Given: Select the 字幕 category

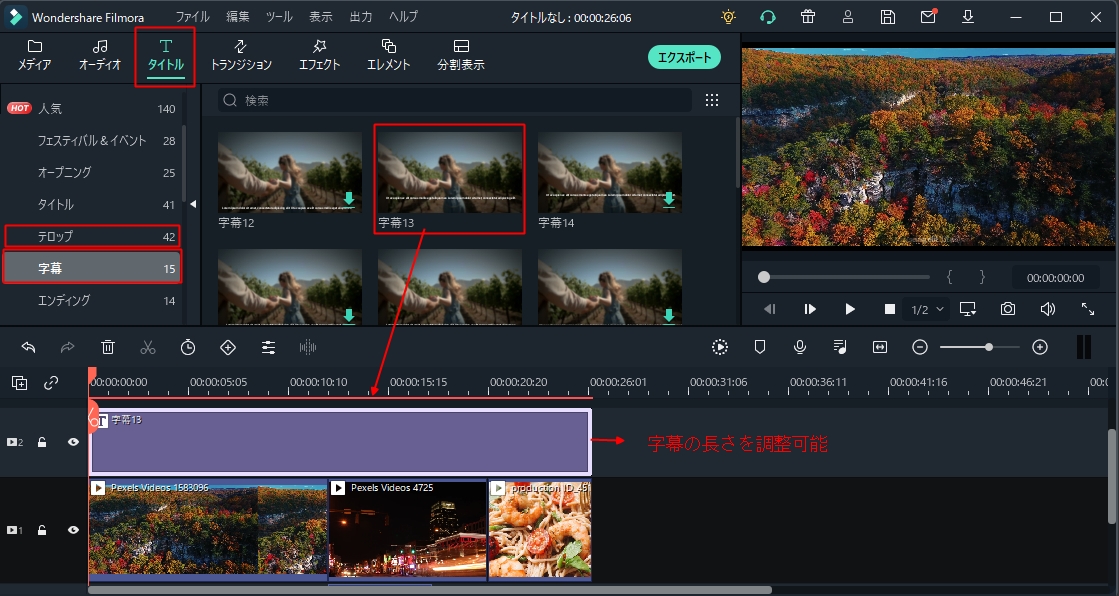Looking at the screenshot, I should [91, 268].
